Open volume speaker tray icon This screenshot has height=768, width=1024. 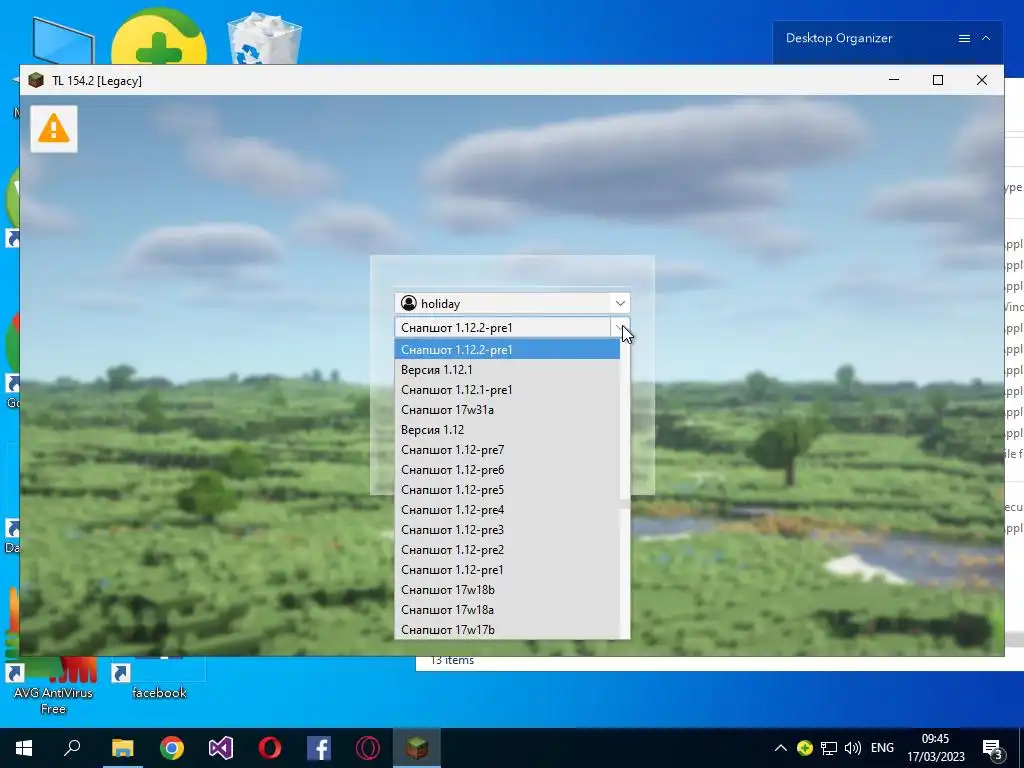click(x=852, y=748)
